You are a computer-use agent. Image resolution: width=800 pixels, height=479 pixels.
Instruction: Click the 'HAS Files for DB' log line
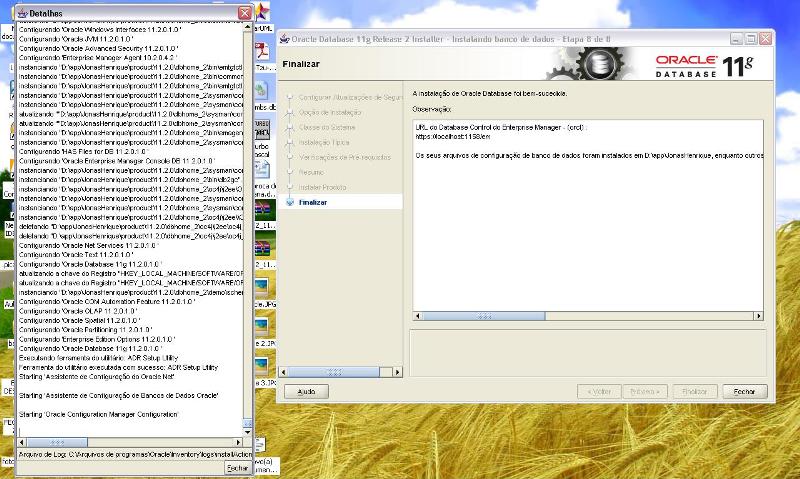83,152
